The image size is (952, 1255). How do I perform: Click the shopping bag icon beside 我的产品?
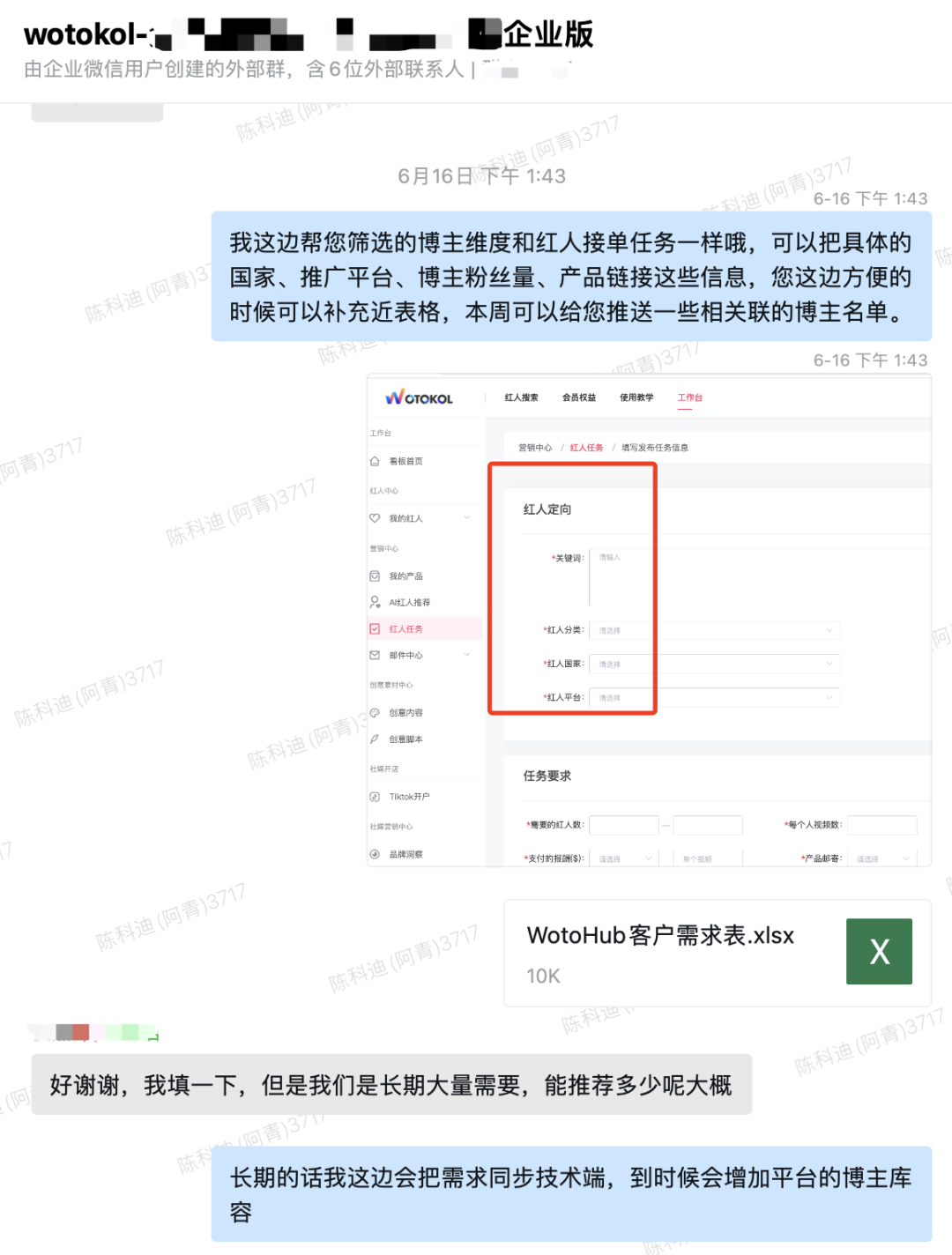tap(375, 576)
